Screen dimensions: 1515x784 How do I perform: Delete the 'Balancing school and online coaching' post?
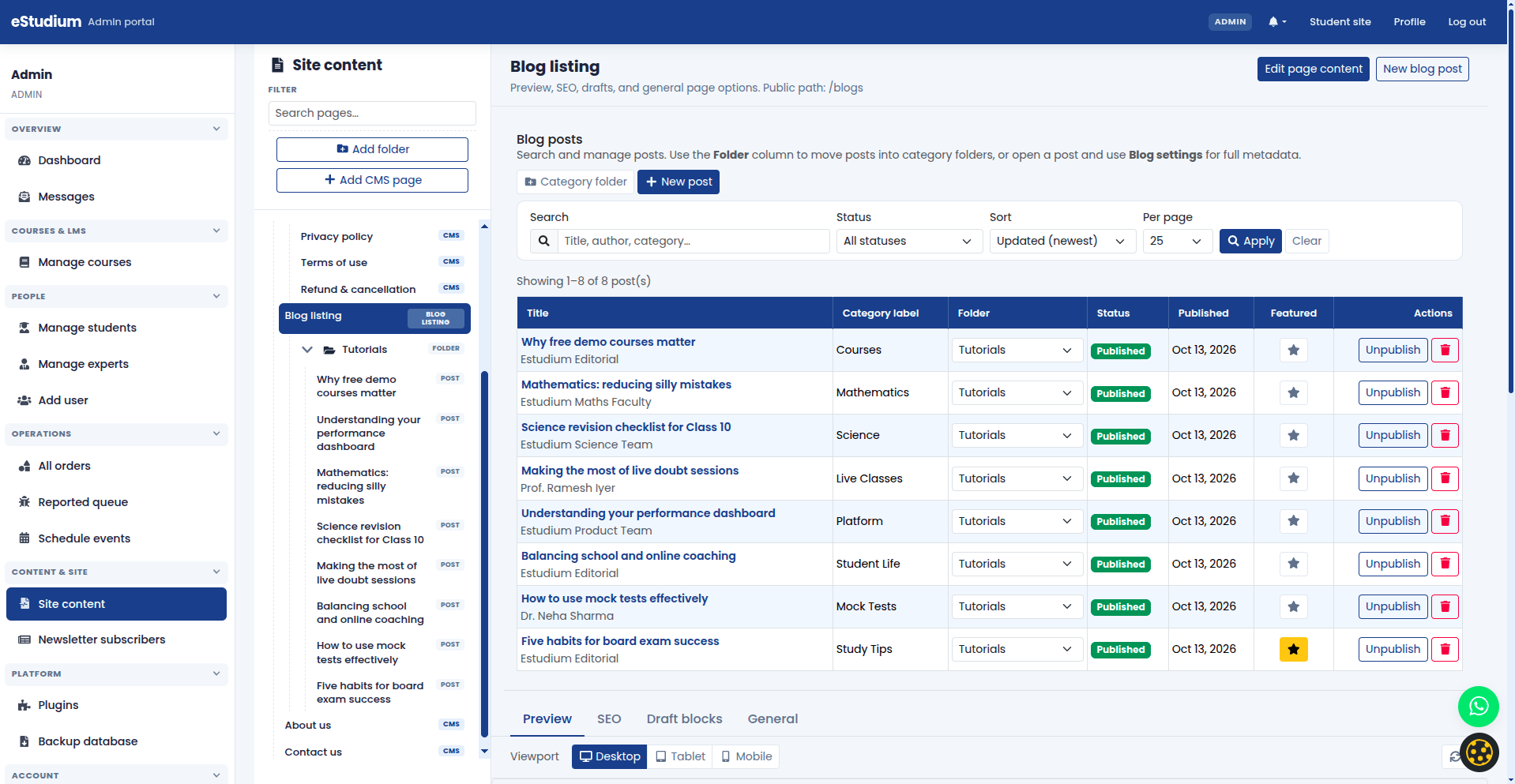(x=1445, y=564)
